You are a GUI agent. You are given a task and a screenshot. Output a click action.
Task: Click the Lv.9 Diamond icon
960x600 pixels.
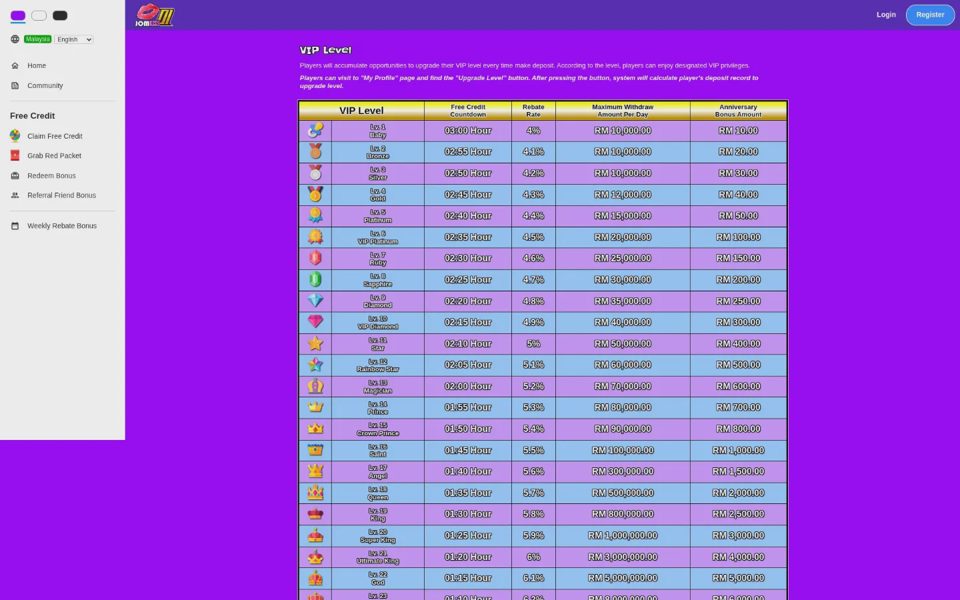point(315,301)
